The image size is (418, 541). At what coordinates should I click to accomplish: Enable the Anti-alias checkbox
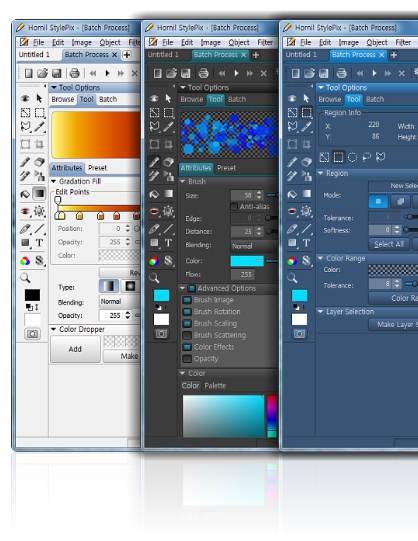234,207
